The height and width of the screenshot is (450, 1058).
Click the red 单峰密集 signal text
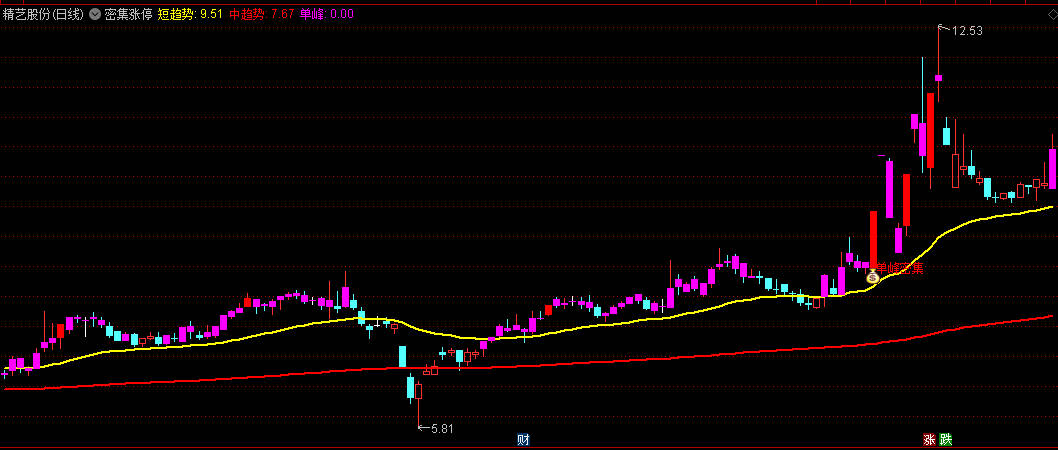pos(900,269)
